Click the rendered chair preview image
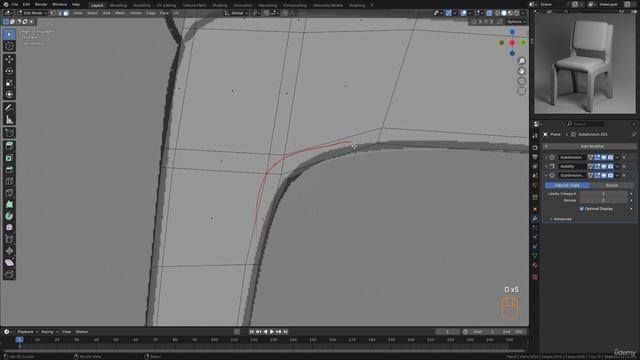This screenshot has width=640, height=360. 585,65
